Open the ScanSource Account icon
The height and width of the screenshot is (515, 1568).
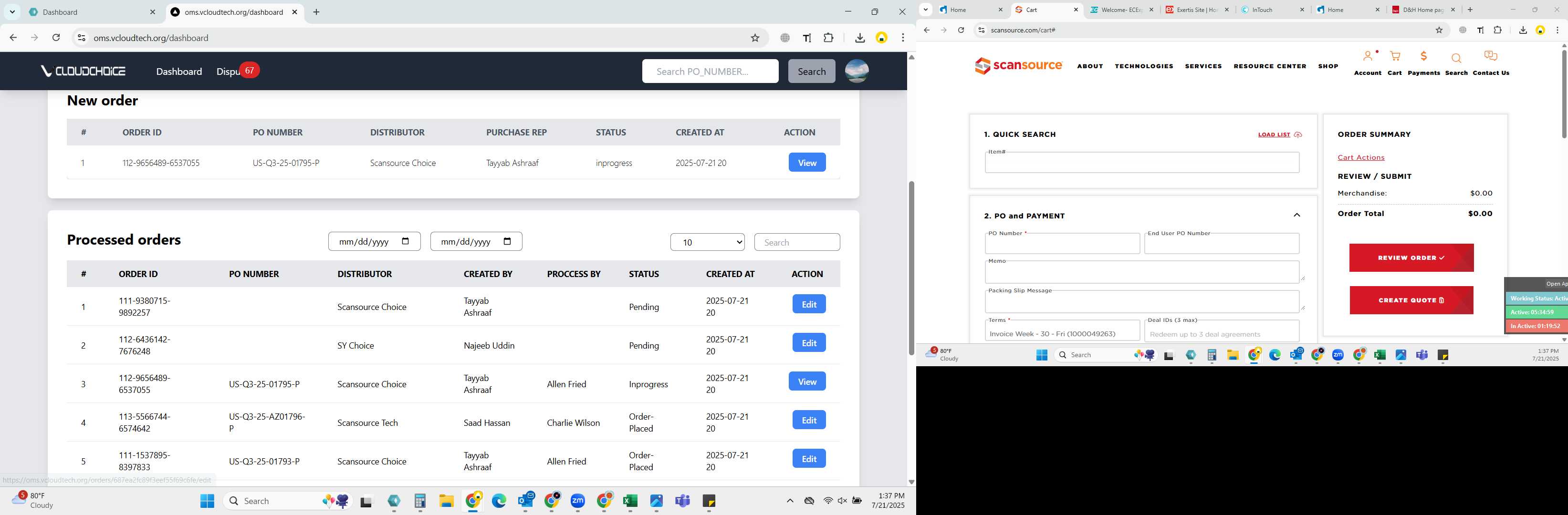[x=1368, y=62]
